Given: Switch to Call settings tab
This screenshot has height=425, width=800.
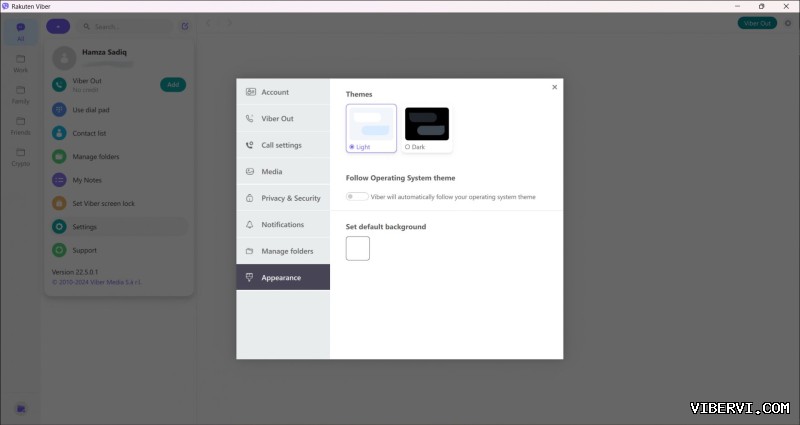Looking at the screenshot, I should [x=281, y=145].
